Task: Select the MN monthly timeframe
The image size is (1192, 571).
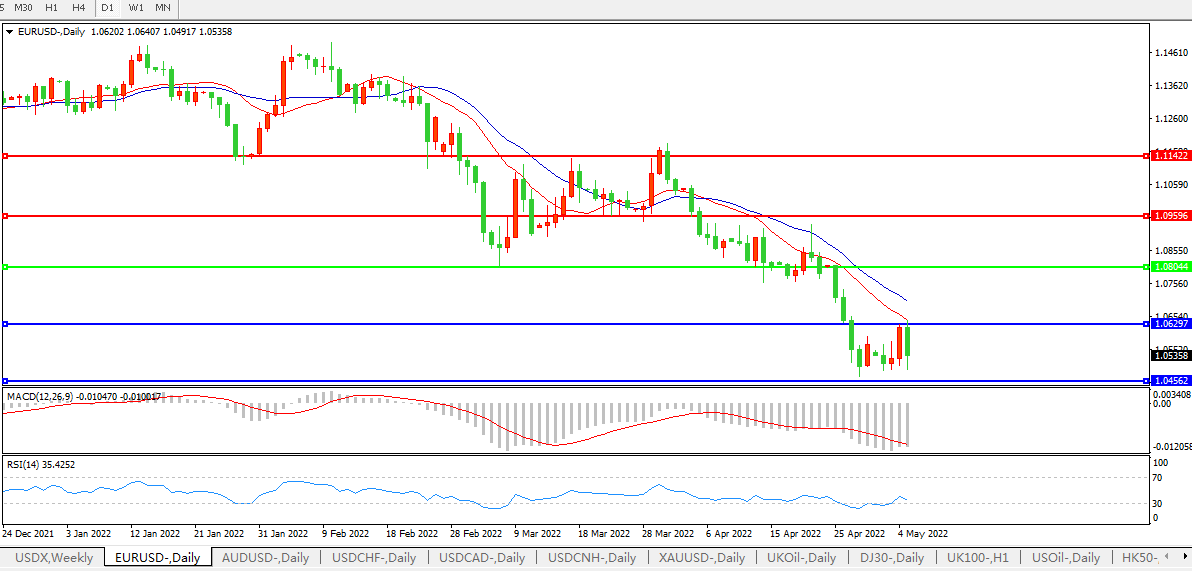Action: (162, 8)
